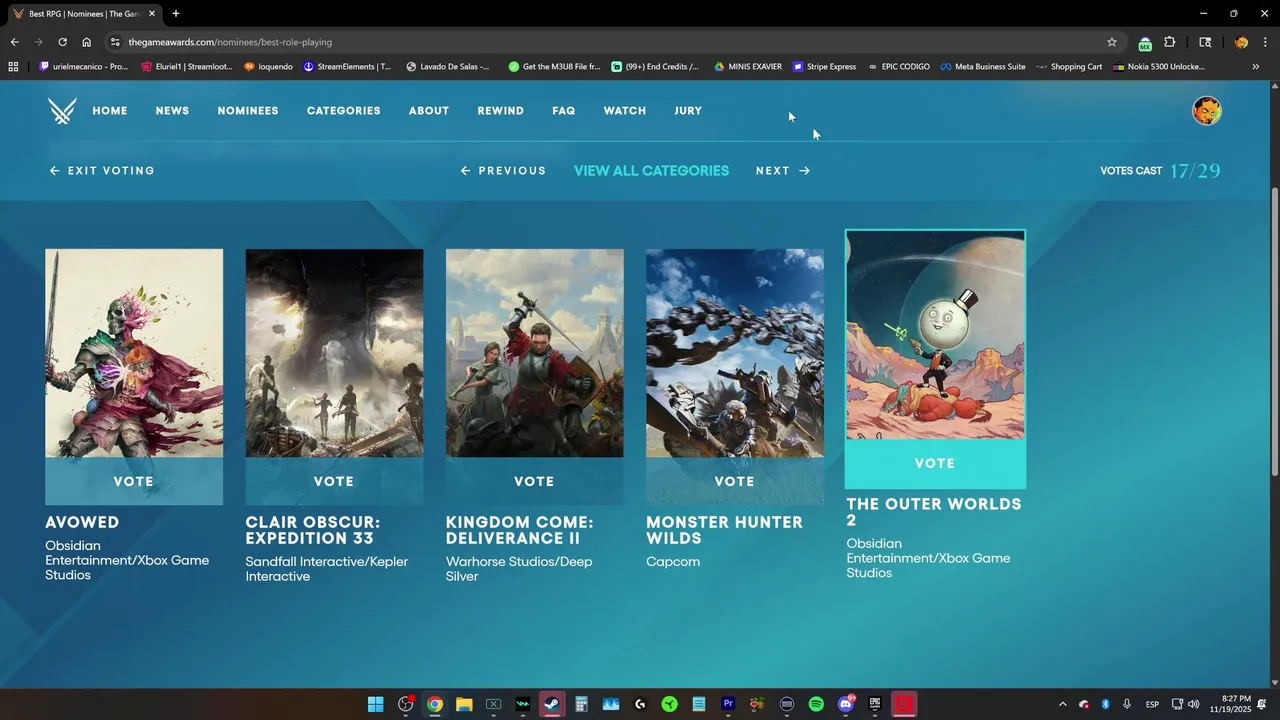Bookmark this page with the star icon

click(x=1111, y=42)
